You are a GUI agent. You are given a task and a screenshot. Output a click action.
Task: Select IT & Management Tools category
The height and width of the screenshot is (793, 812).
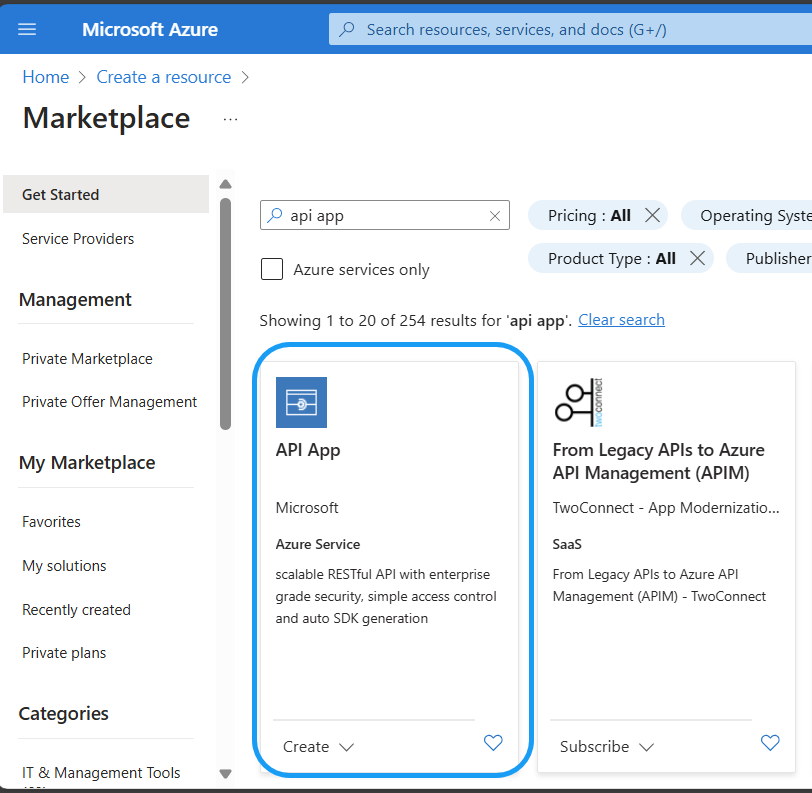click(x=101, y=772)
